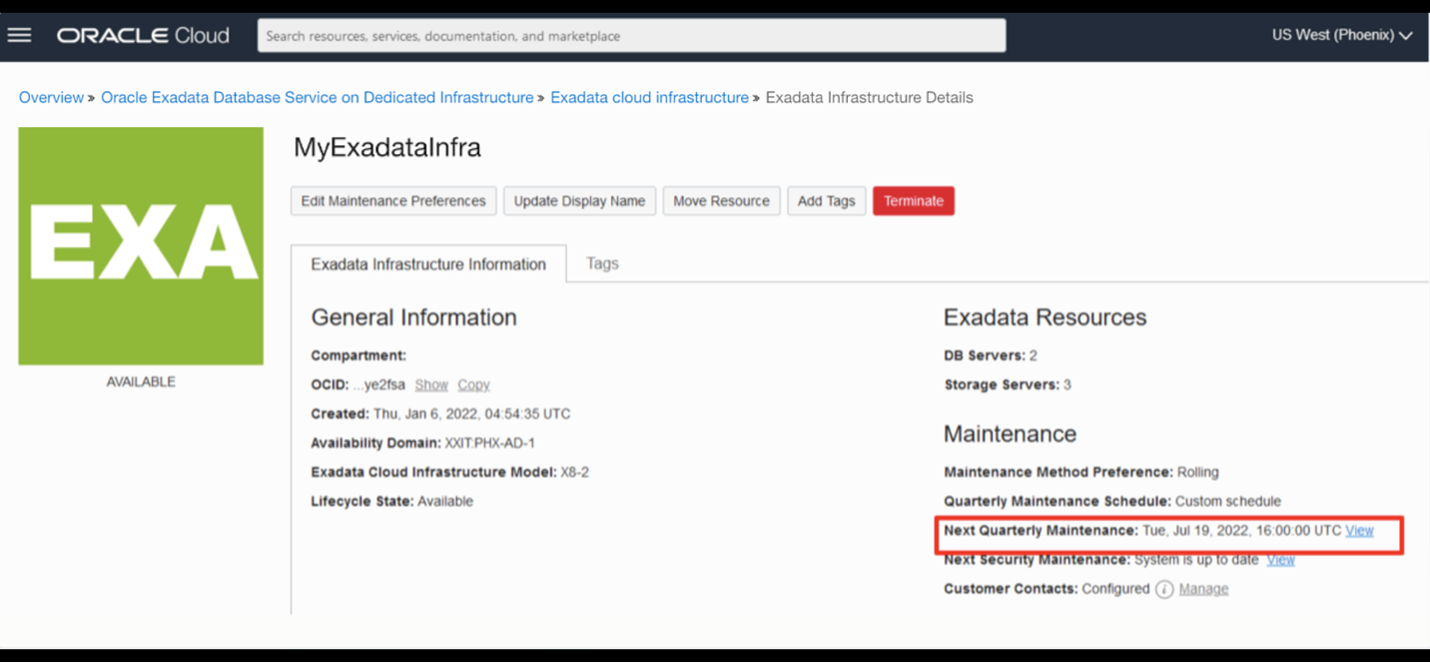The height and width of the screenshot is (666, 1430).
Task: Click the 'DB Servers: 2' entry
Action: 990,356
